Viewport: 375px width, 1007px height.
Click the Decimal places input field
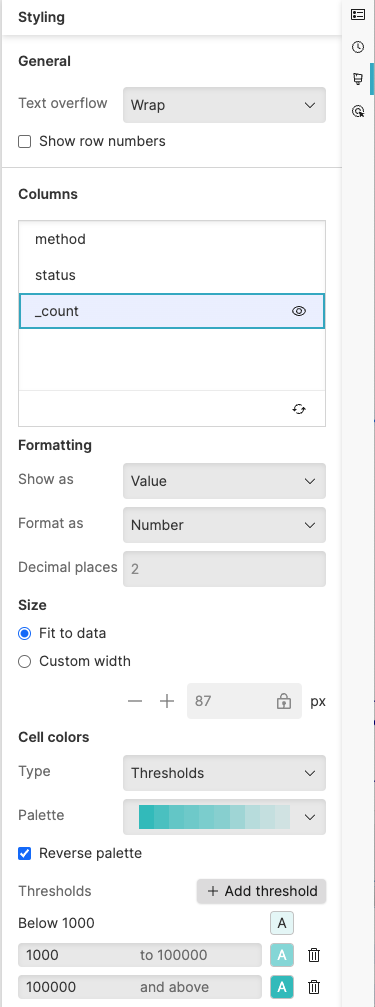[x=224, y=568]
